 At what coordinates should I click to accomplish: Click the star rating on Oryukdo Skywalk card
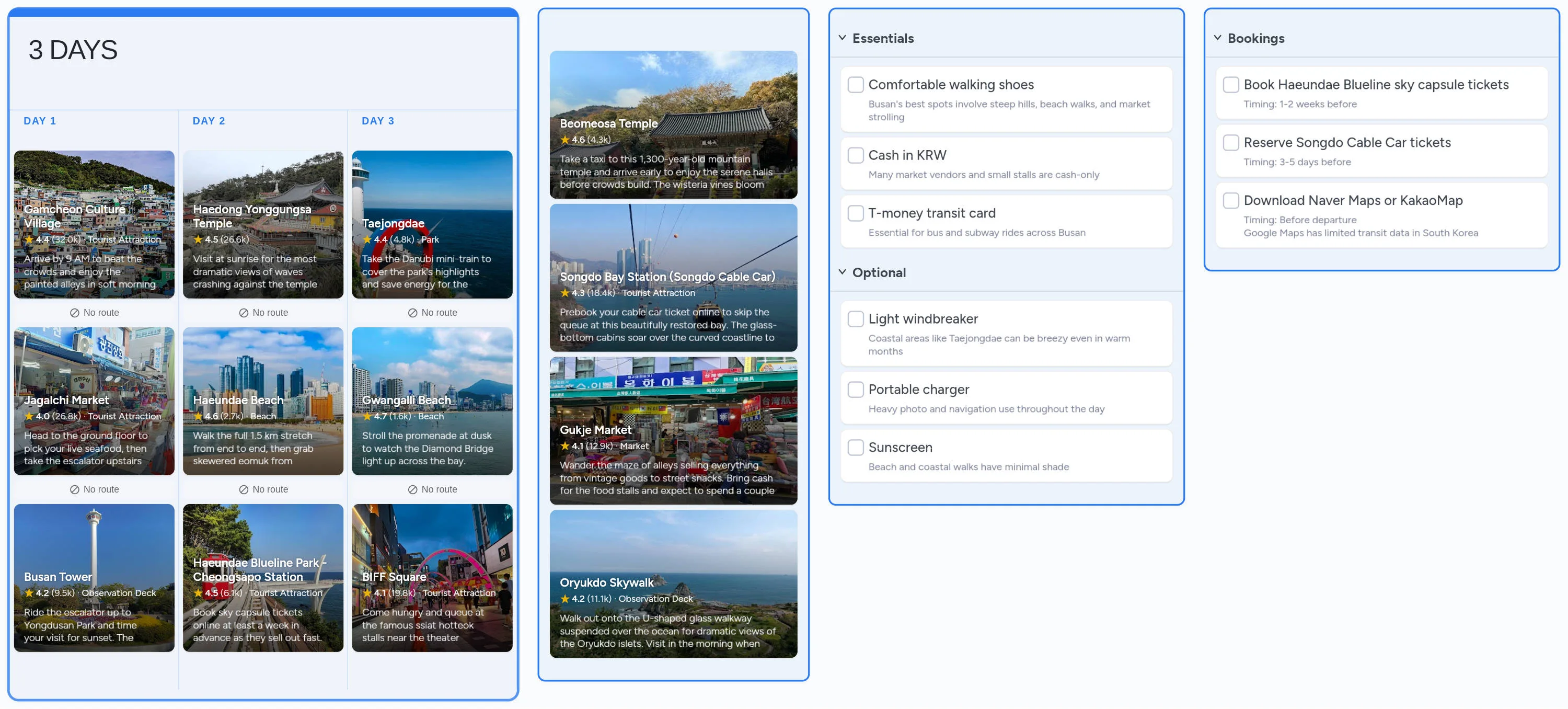click(566, 599)
